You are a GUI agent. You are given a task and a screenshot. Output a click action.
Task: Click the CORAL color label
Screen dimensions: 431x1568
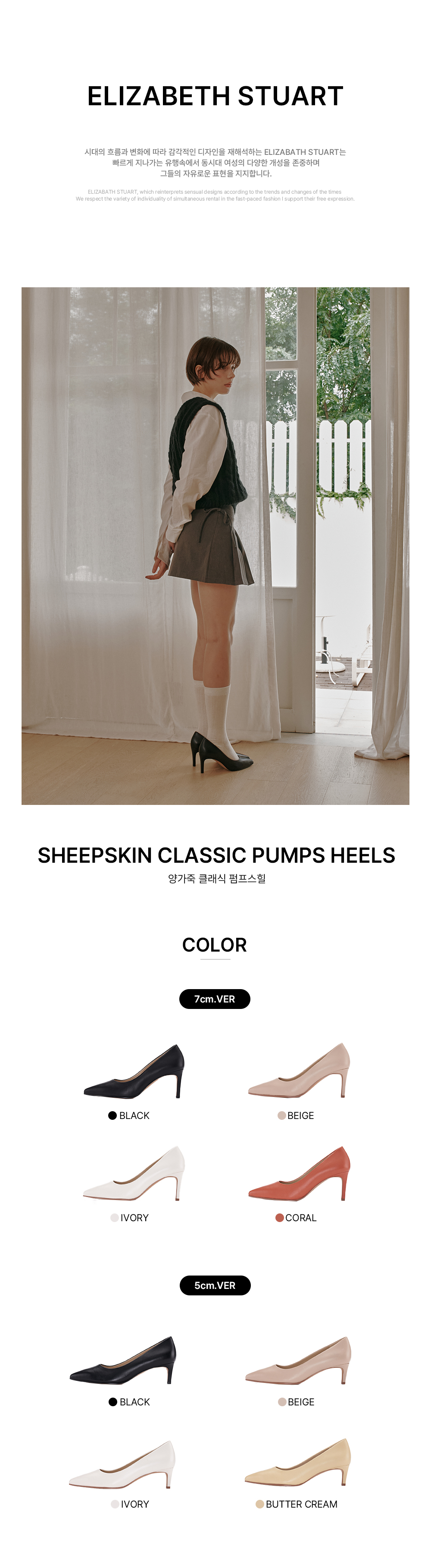pos(301,1218)
